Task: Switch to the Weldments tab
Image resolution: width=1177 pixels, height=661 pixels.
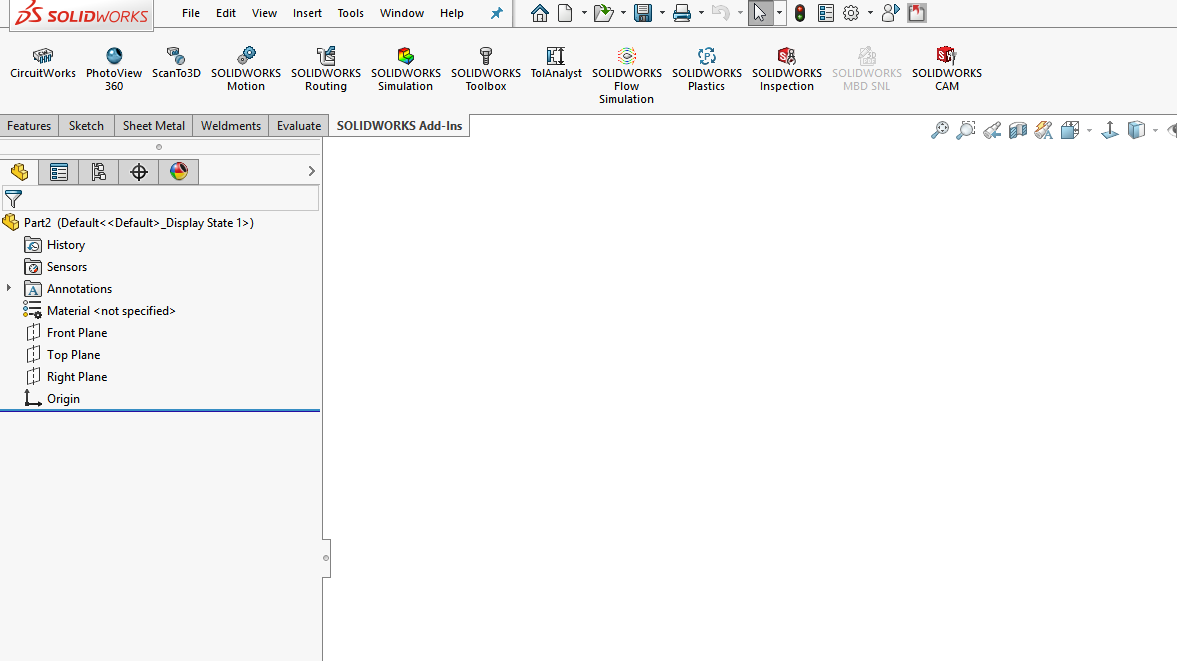Action: [231, 126]
